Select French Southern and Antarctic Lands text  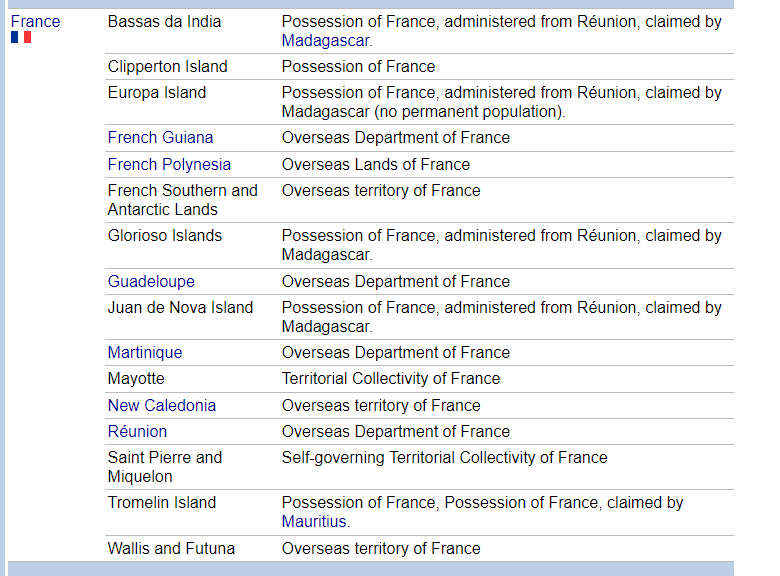[x=182, y=200]
